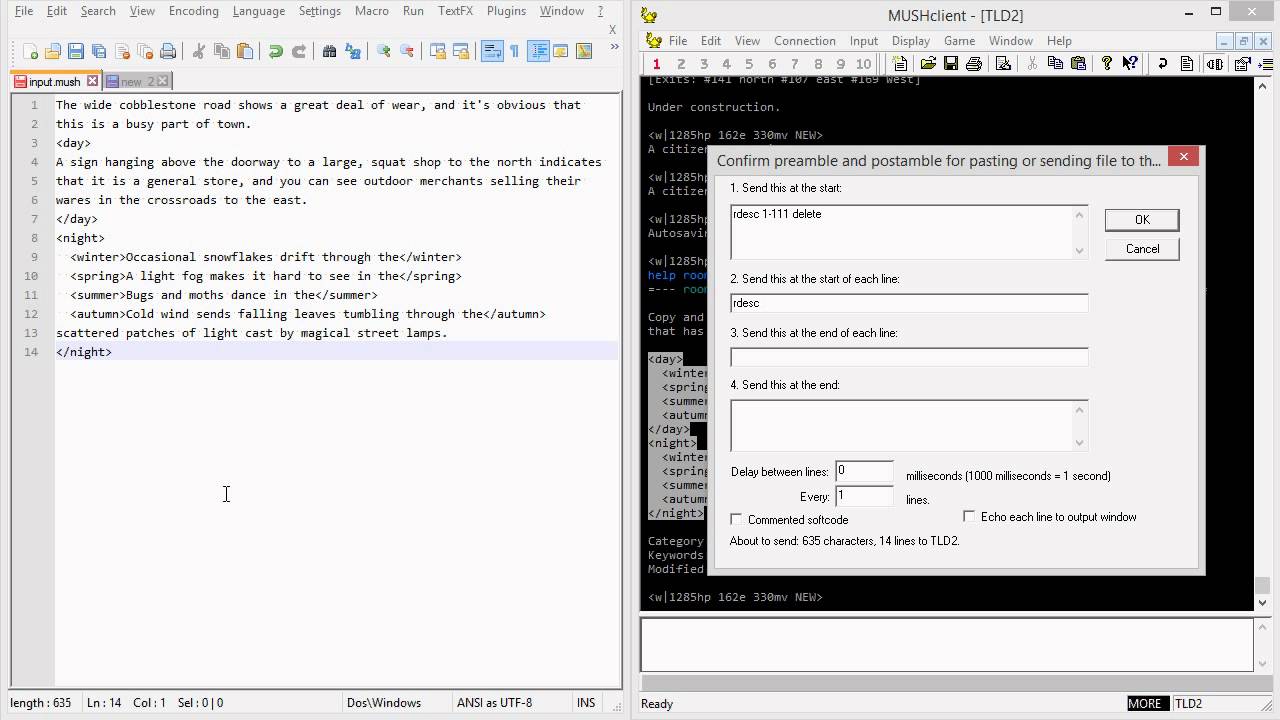Open Notepad++ Language menu
The image size is (1280, 720).
258,11
